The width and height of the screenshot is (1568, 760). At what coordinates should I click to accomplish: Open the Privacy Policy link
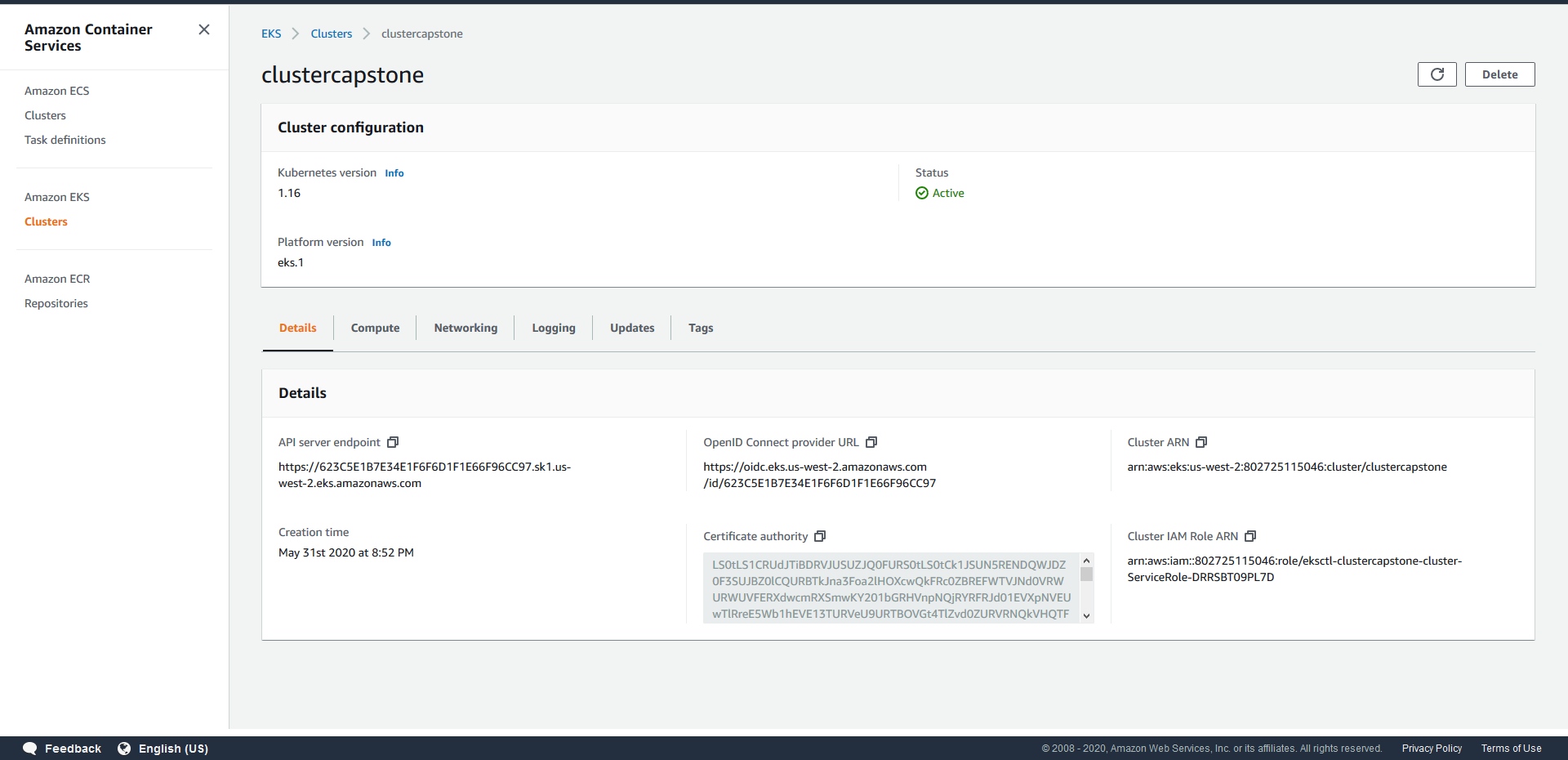click(x=1432, y=749)
